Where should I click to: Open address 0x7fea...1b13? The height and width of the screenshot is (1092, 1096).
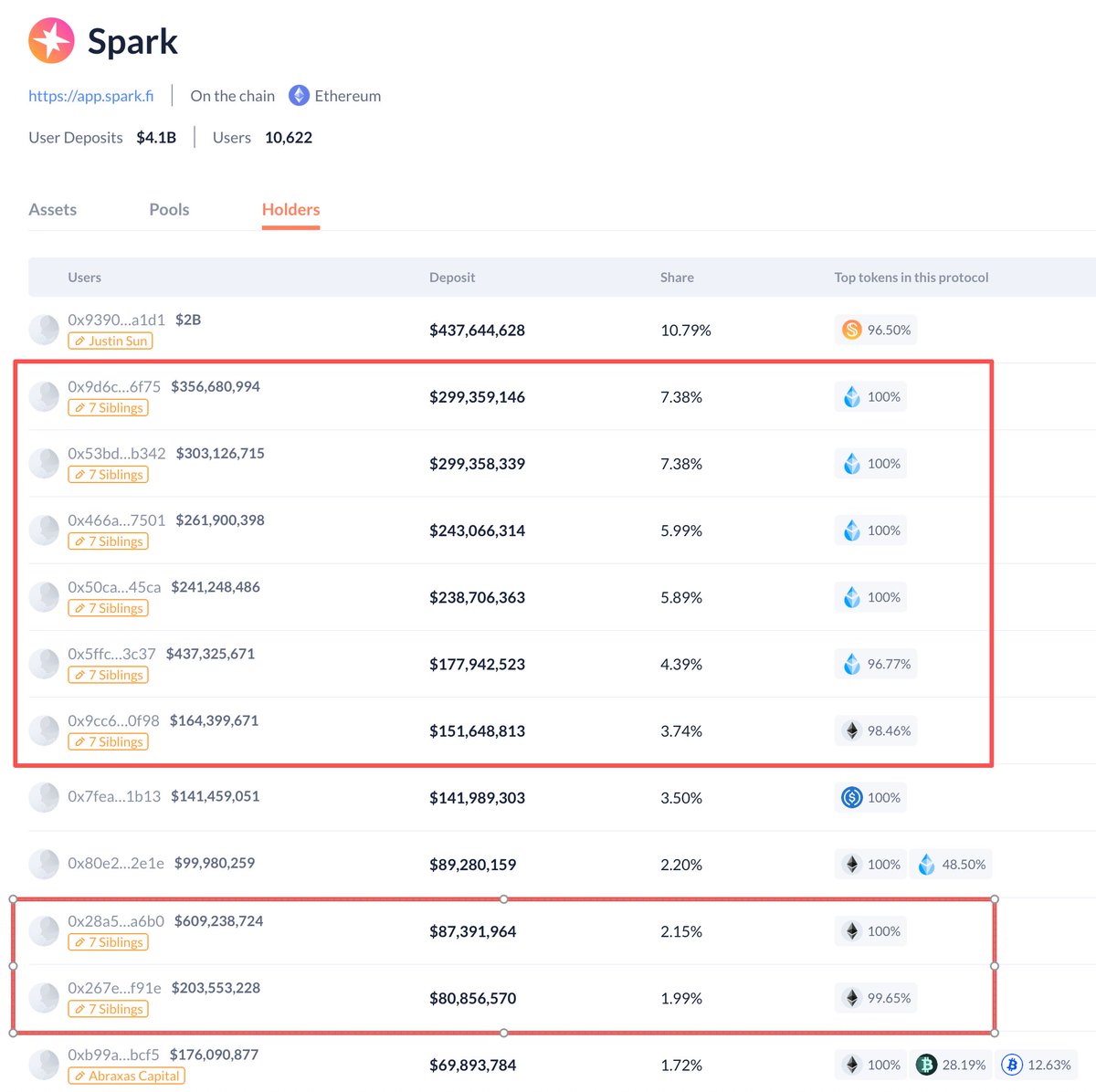pos(114,796)
